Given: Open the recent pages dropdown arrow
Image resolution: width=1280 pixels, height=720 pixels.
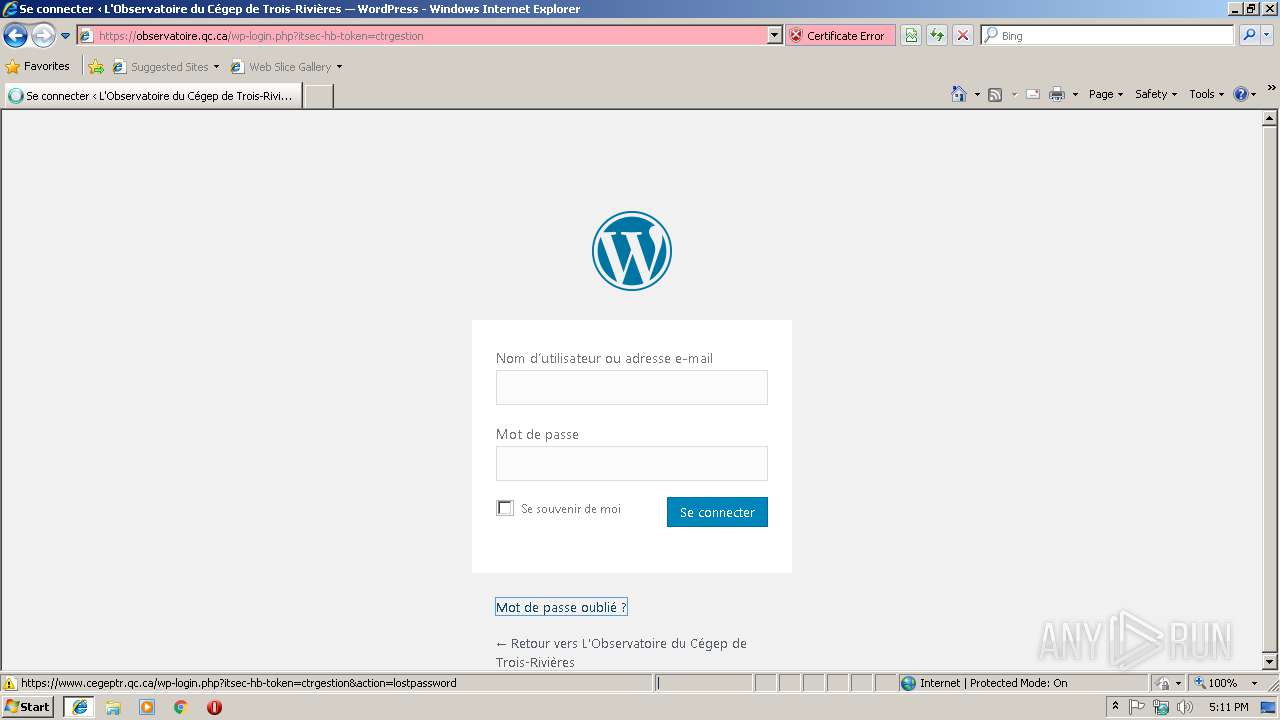Looking at the screenshot, I should (66, 36).
